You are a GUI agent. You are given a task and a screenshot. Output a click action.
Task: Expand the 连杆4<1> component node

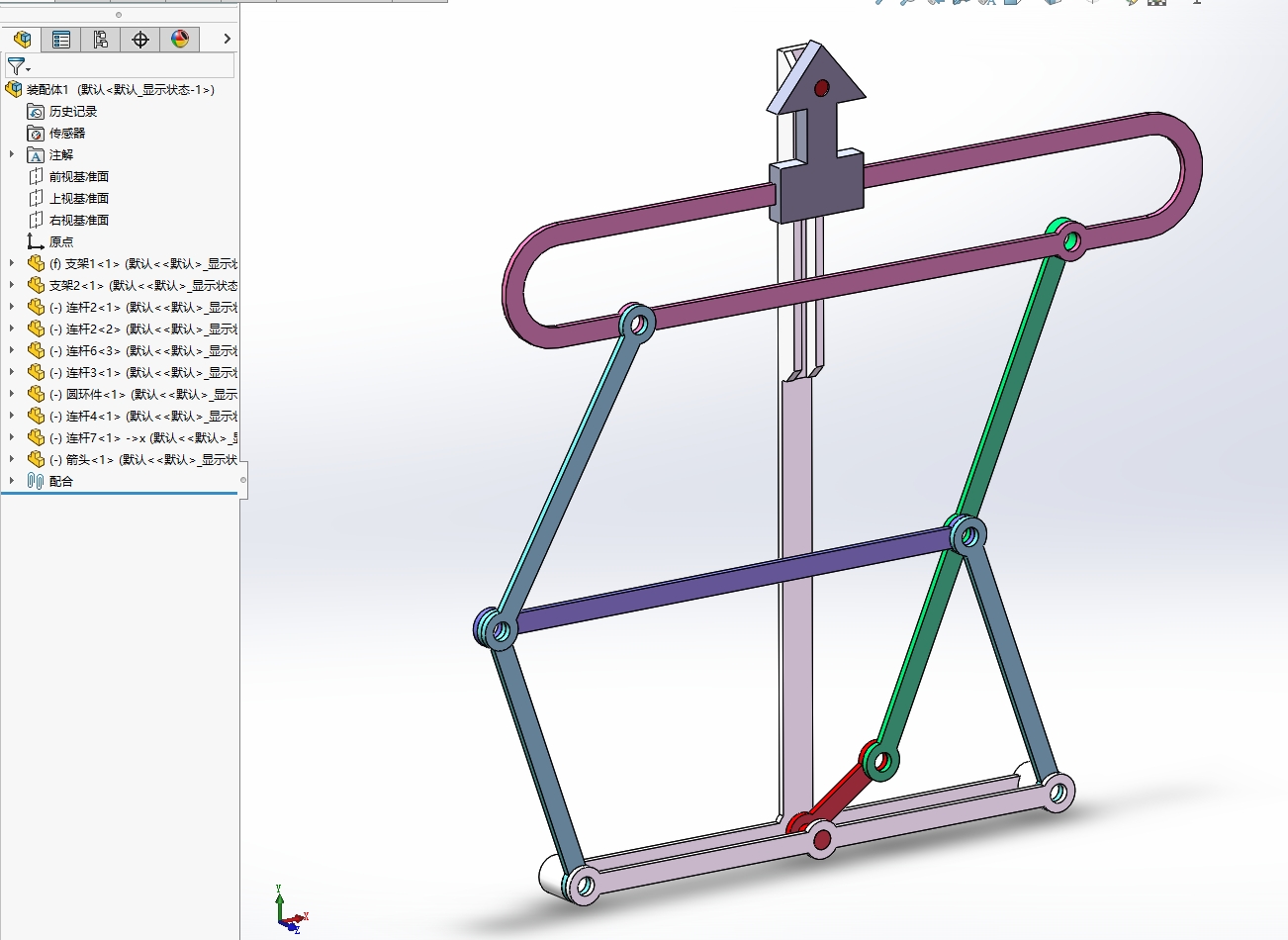click(12, 416)
